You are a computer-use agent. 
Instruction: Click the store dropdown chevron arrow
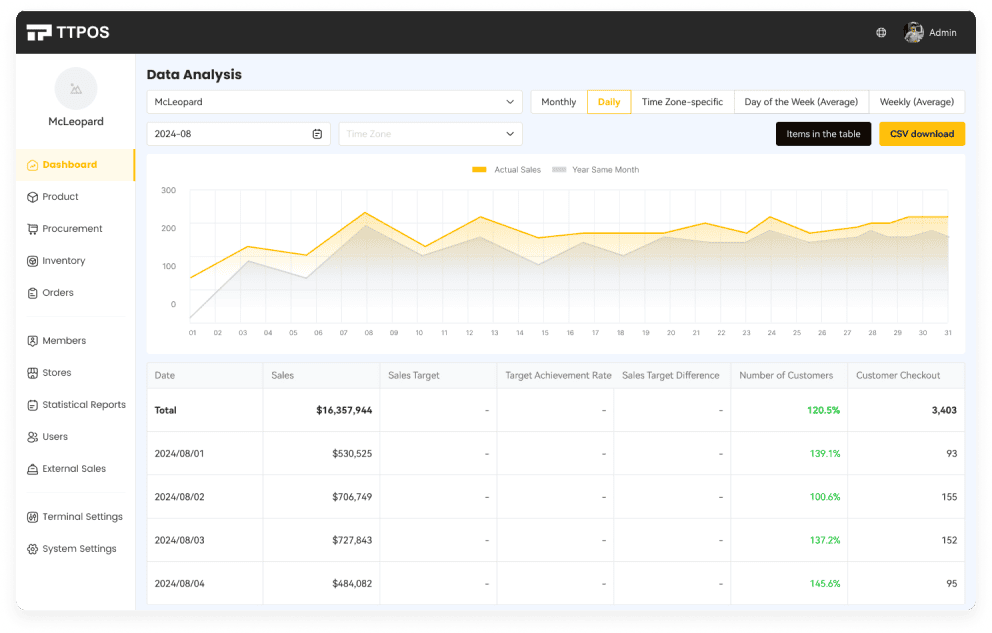tap(510, 102)
